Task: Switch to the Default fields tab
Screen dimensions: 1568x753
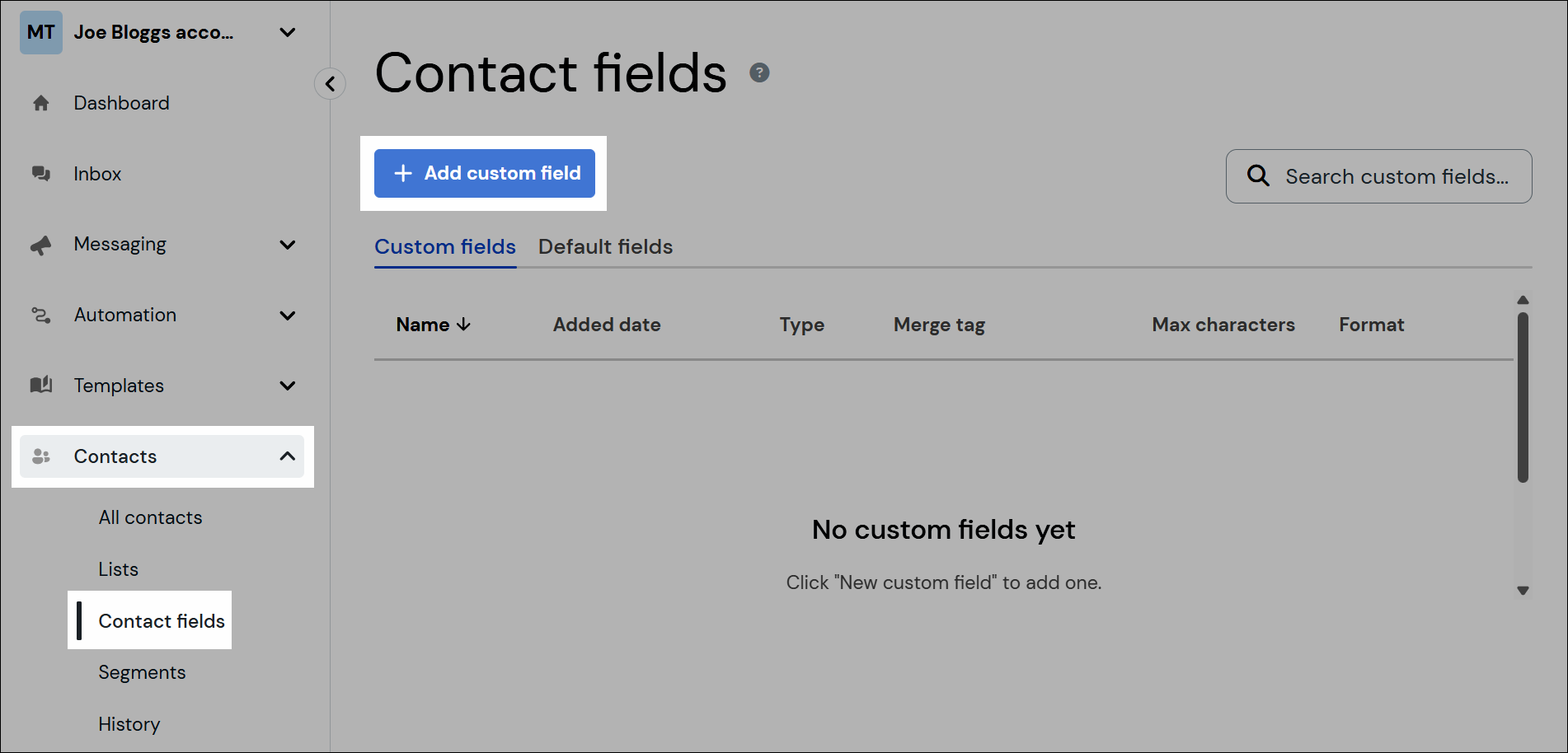Action: (605, 246)
